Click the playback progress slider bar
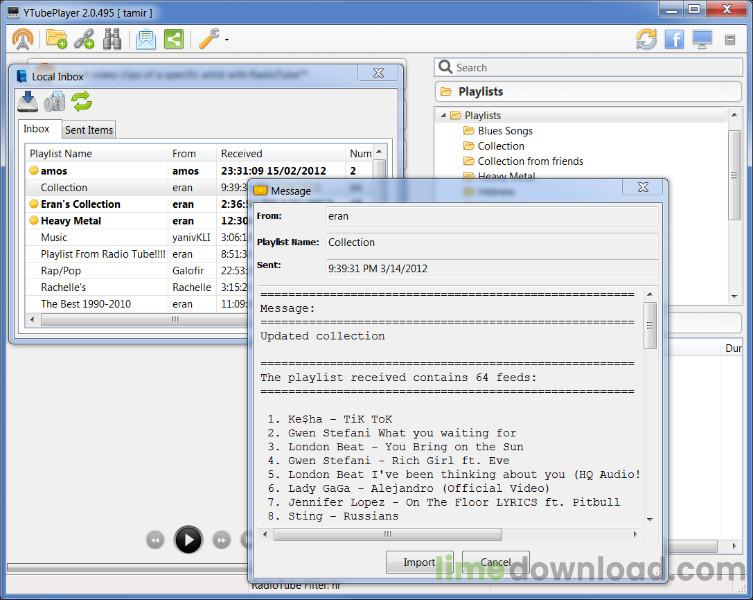Viewport: 753px width, 600px height. click(x=127, y=568)
